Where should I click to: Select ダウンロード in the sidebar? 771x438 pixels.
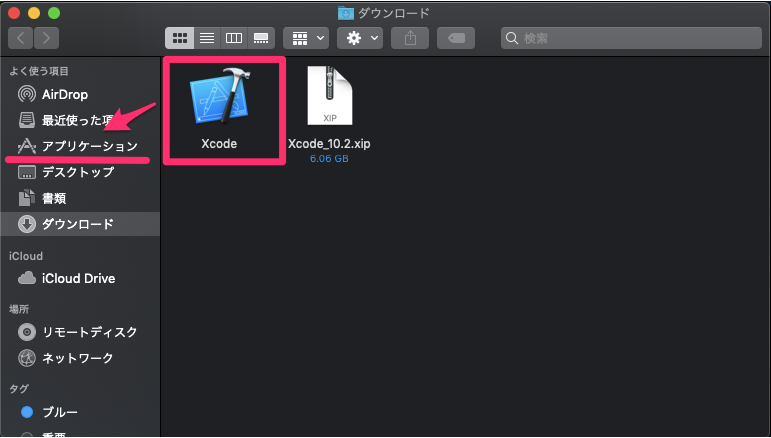point(80,224)
